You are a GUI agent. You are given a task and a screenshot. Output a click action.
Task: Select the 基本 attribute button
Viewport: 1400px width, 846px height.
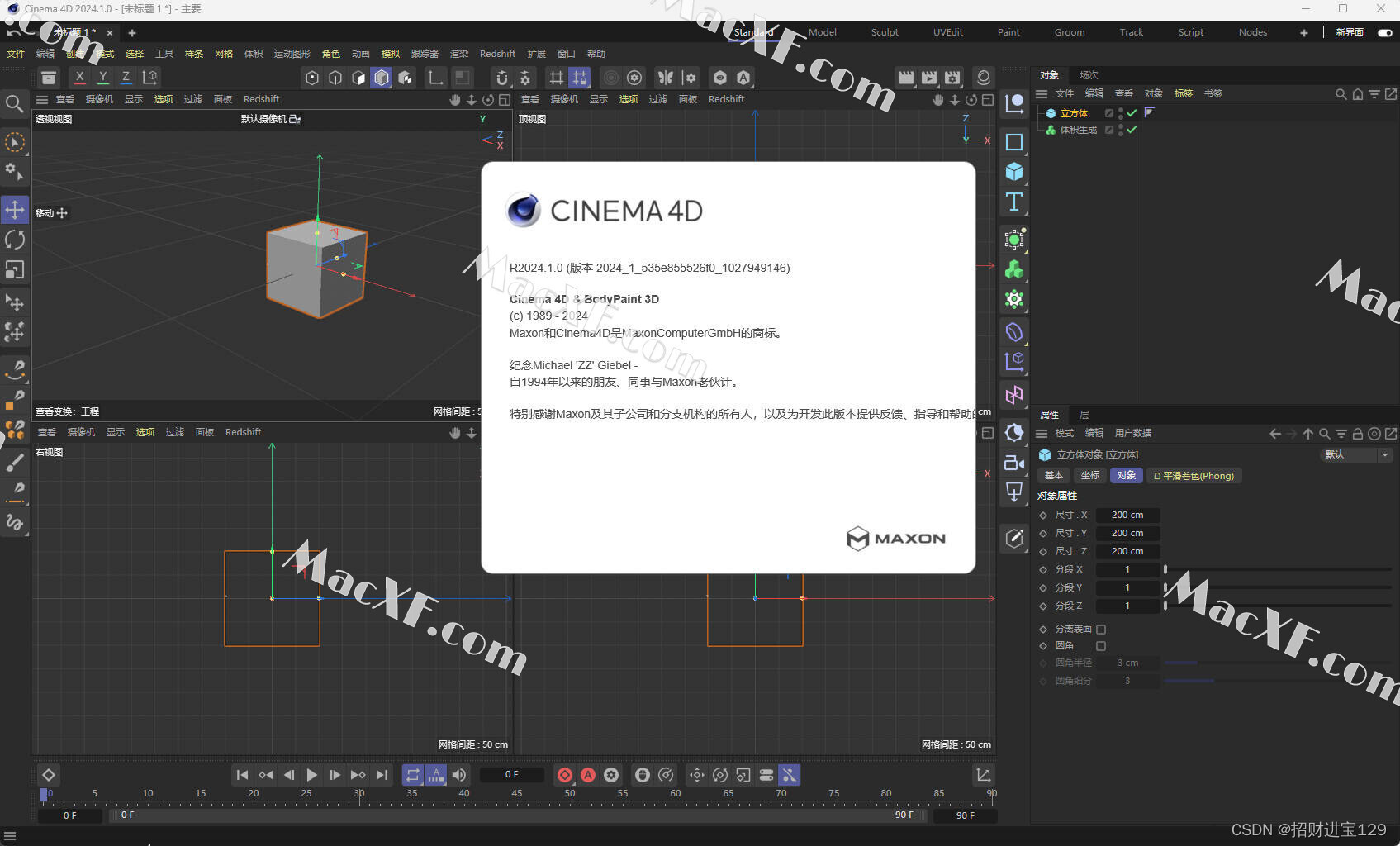point(1054,476)
